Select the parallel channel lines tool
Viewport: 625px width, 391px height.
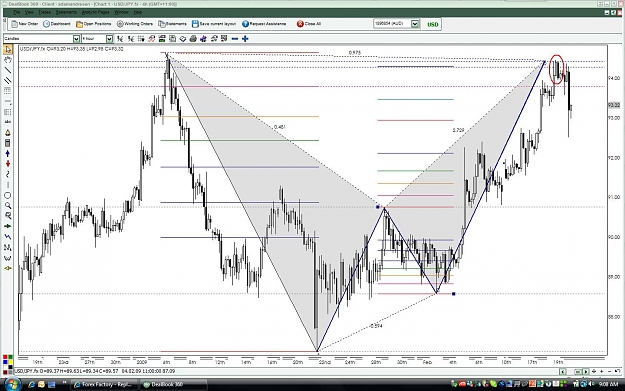[8, 81]
